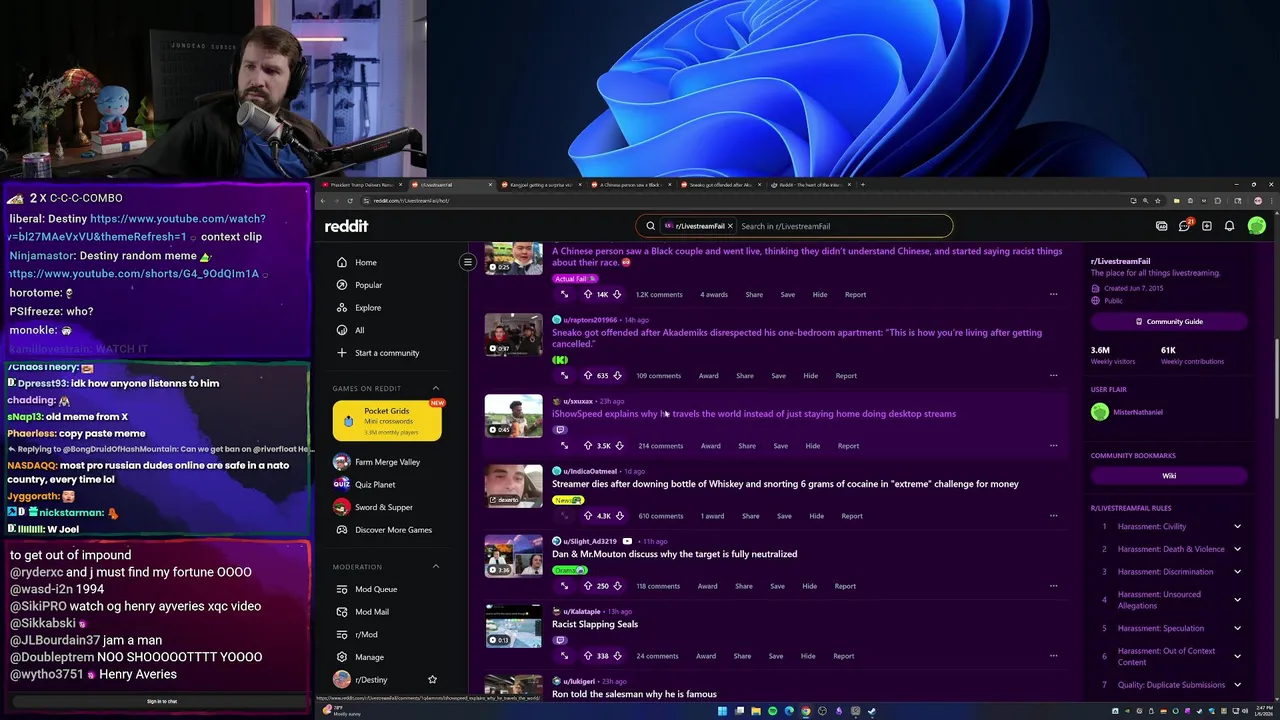This screenshot has width=1280, height=720.
Task: Click the search magnifier icon
Action: click(x=650, y=226)
